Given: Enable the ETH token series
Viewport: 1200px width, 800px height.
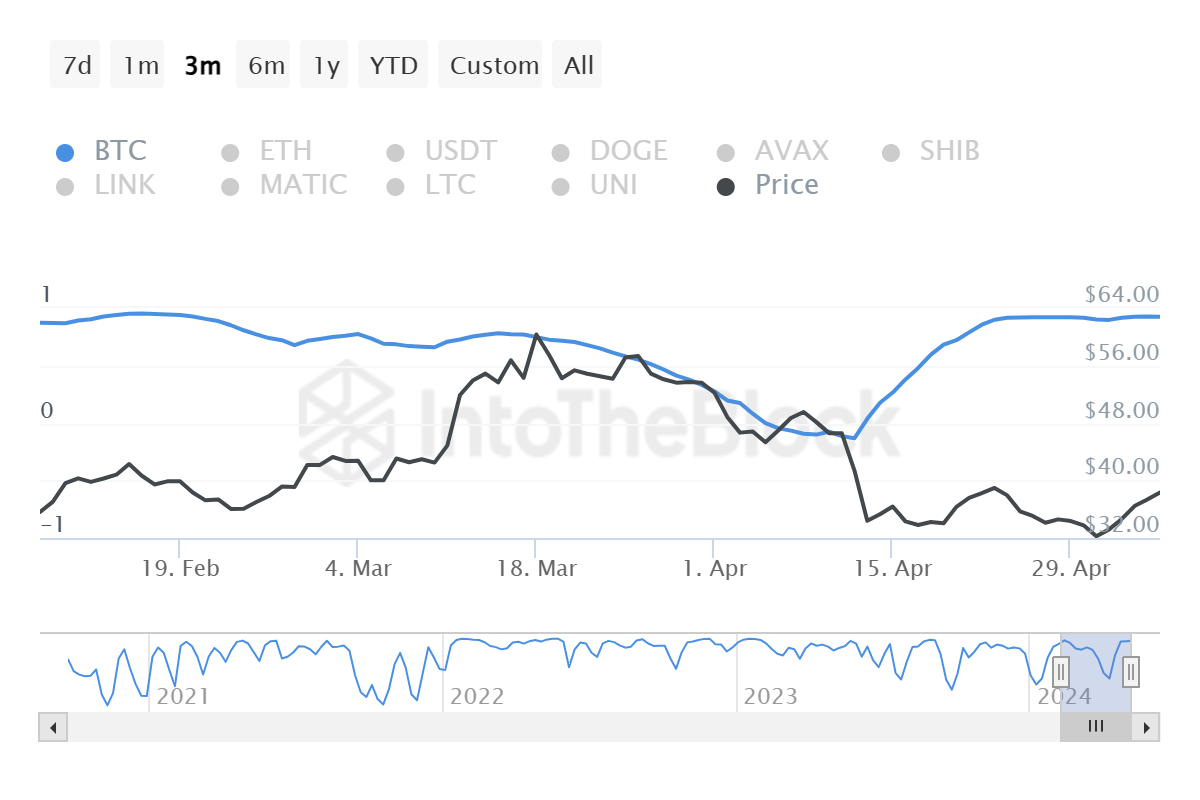Looking at the screenshot, I should pyautogui.click(x=287, y=150).
